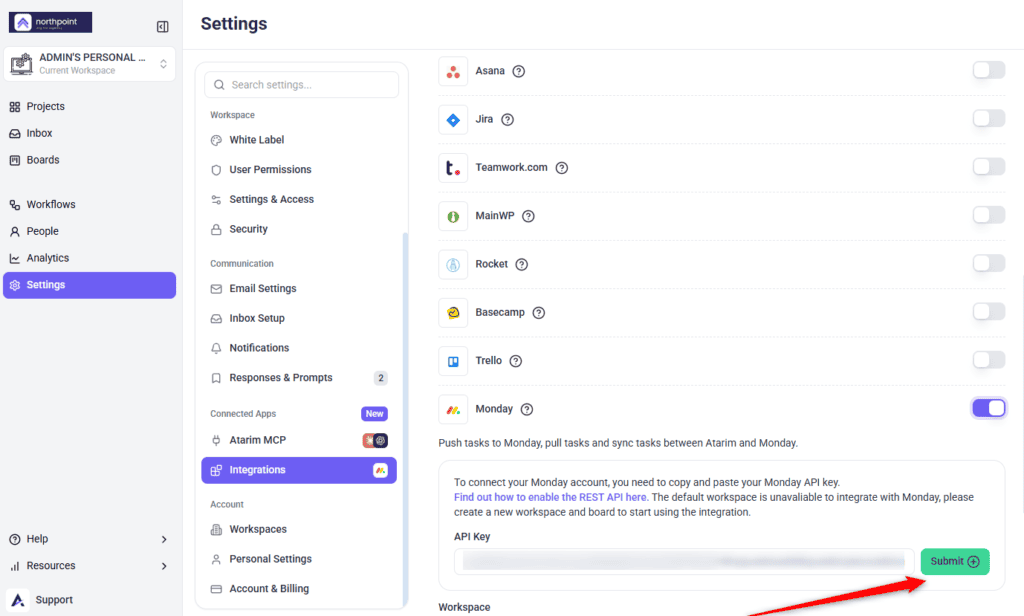Expand the Help submenu arrow

(x=164, y=540)
